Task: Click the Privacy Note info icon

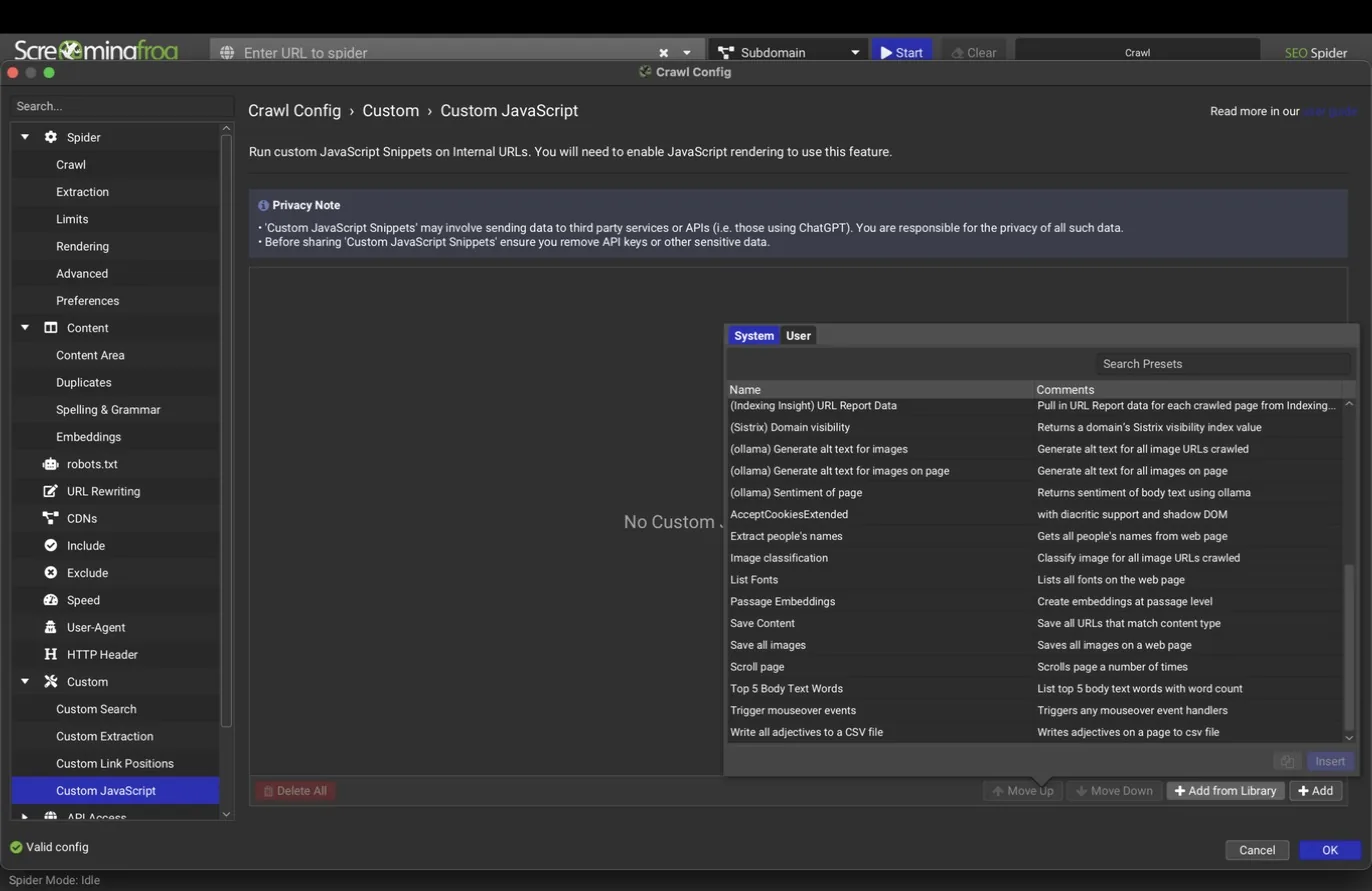Action: 263,205
